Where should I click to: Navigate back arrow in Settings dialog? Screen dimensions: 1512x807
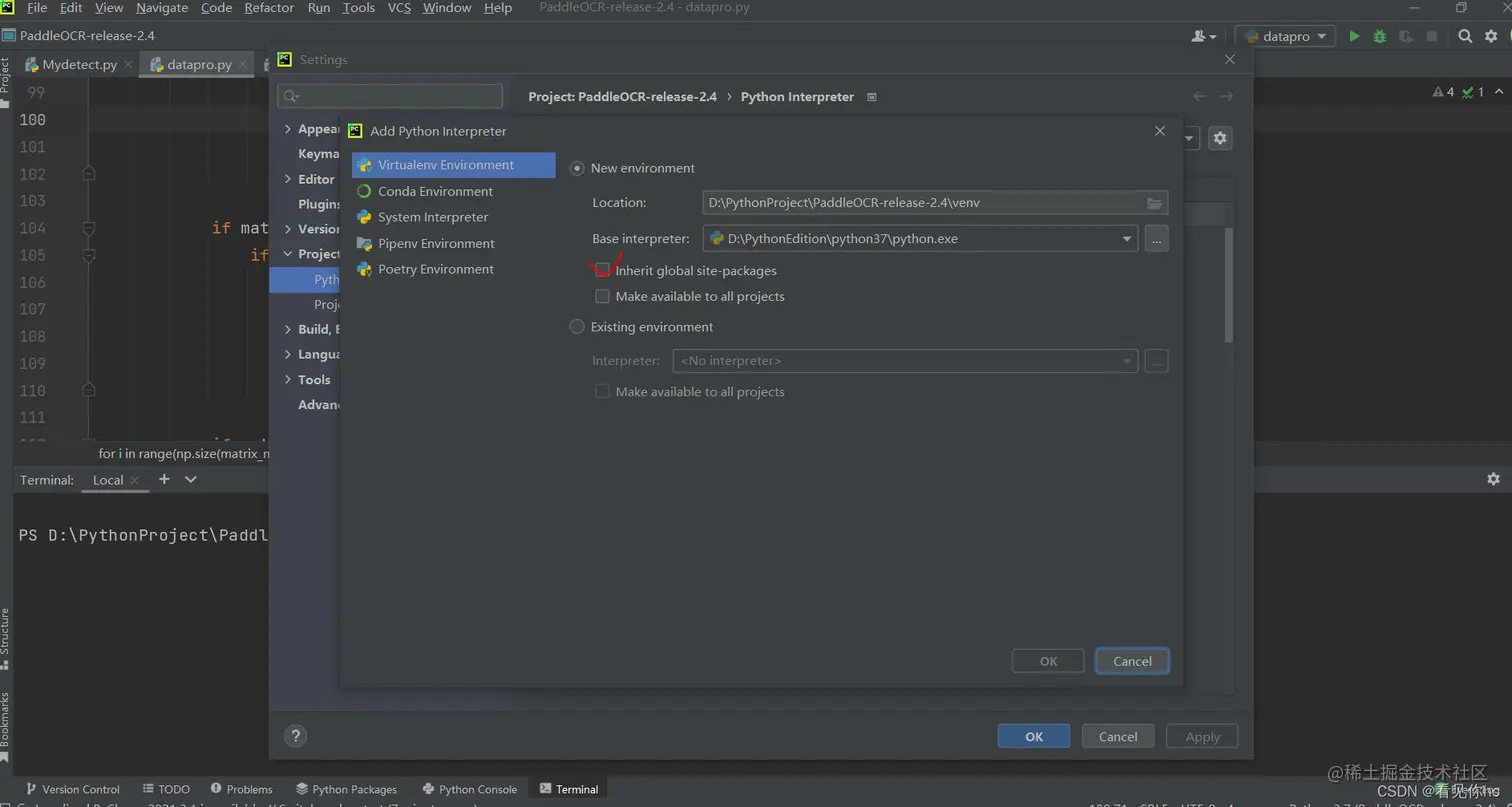tap(1200, 96)
